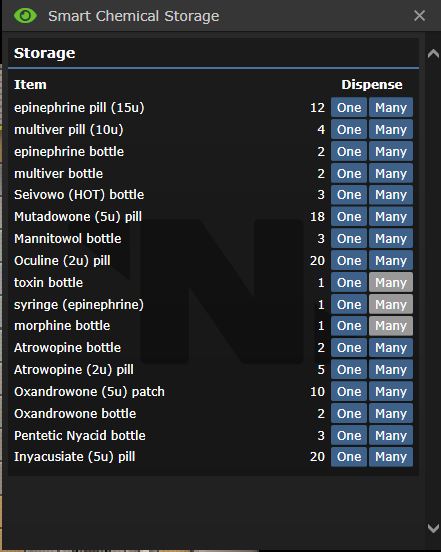The image size is (441, 552).
Task: Dispense many Atrowopine bottle
Action: click(x=391, y=347)
